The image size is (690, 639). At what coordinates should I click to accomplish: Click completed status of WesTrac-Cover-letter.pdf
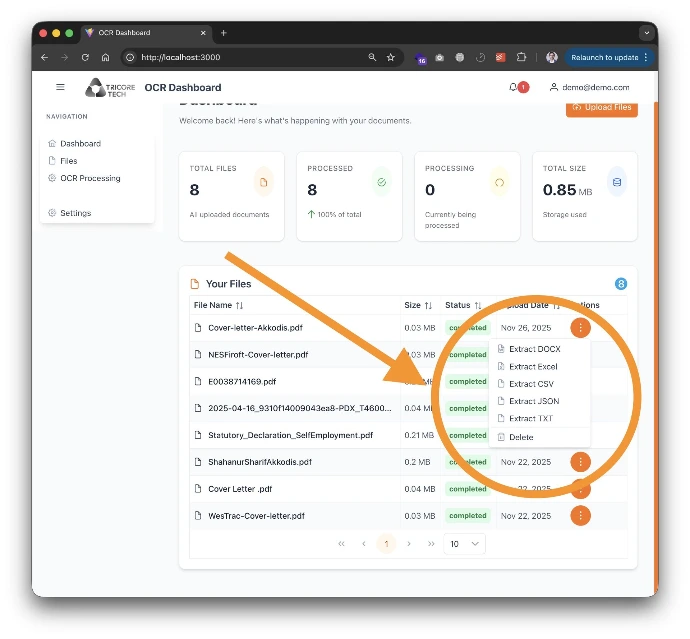click(468, 515)
